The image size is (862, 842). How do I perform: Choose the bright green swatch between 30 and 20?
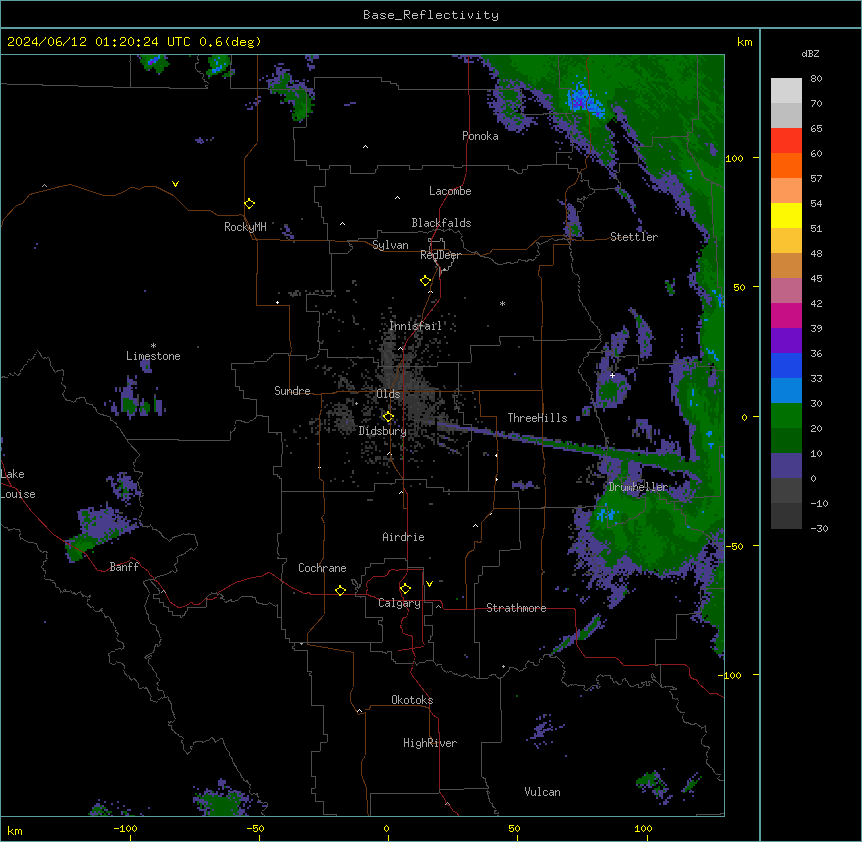coord(786,416)
